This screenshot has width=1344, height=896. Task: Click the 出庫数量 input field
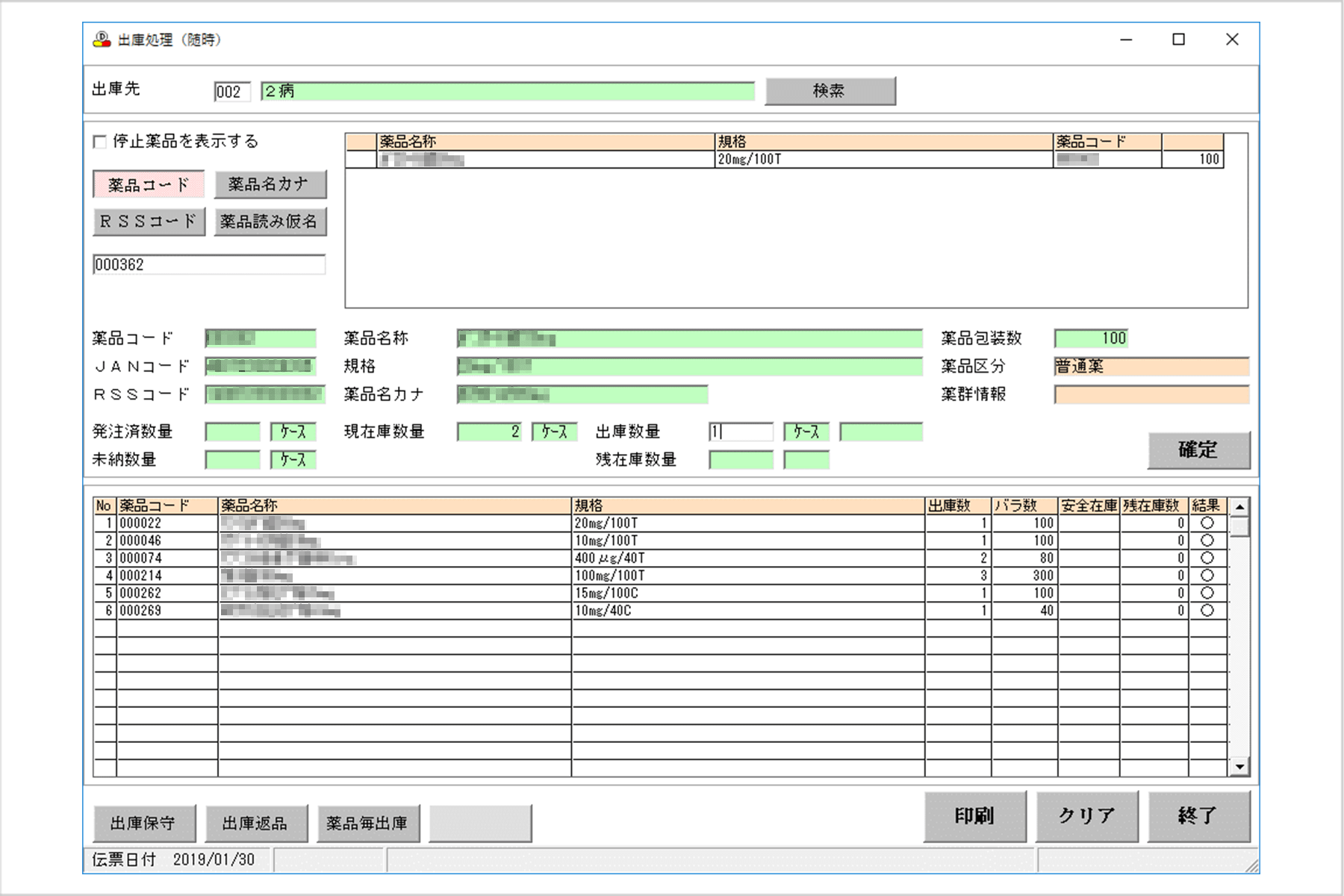pos(741,432)
